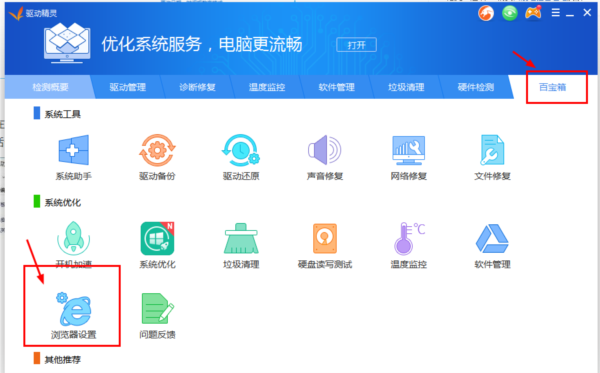
Task: Select the 软件管理 tab
Action: pyautogui.click(x=336, y=87)
